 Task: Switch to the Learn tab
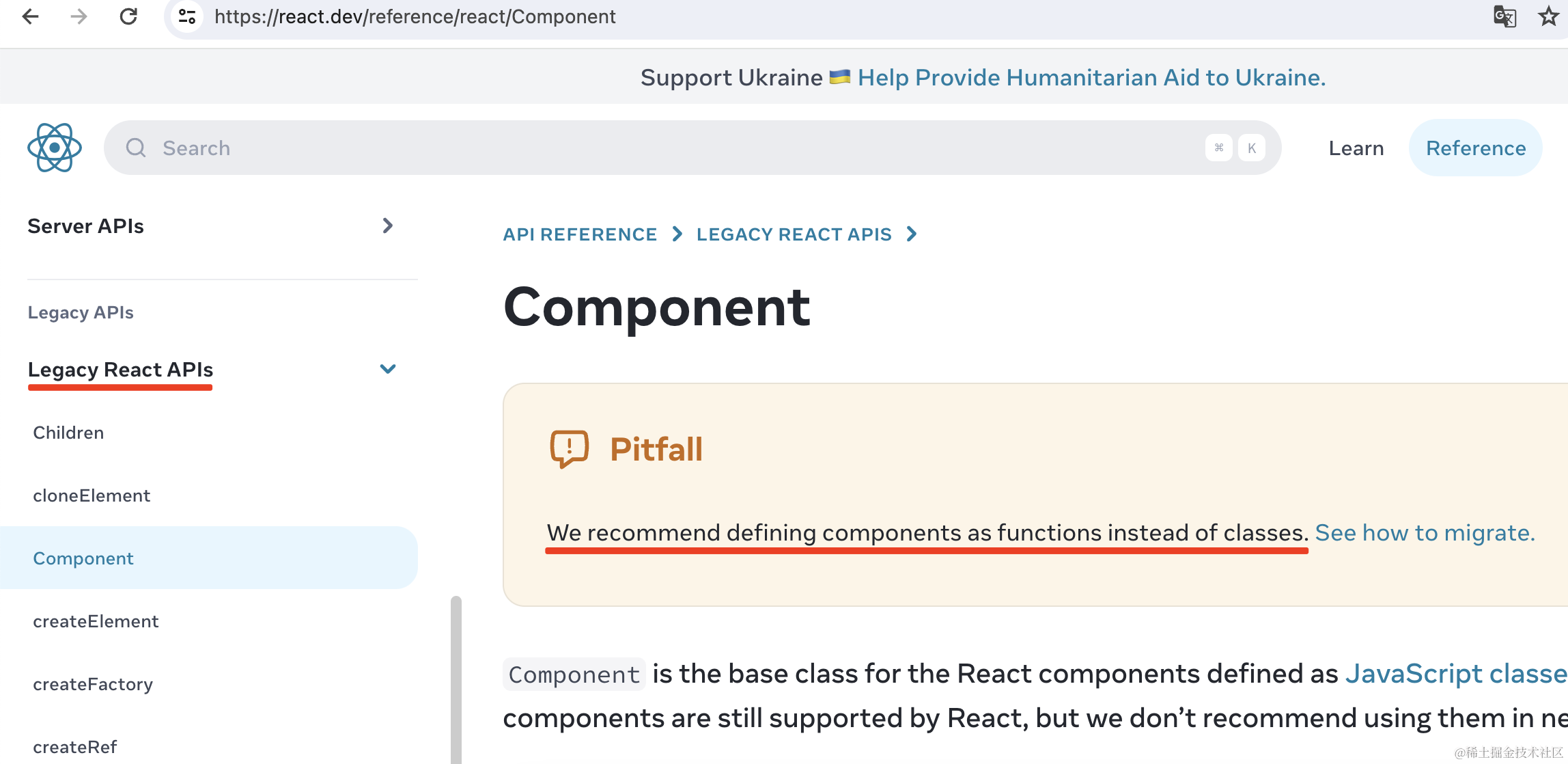click(x=1356, y=148)
